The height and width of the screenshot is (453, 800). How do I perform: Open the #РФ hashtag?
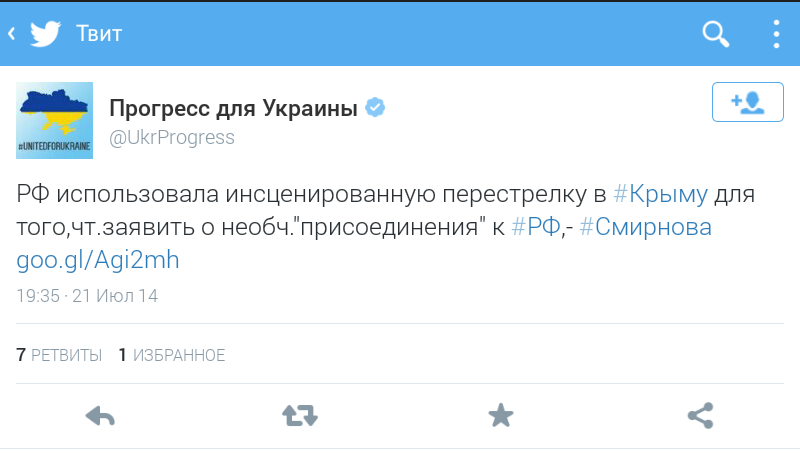click(x=534, y=227)
